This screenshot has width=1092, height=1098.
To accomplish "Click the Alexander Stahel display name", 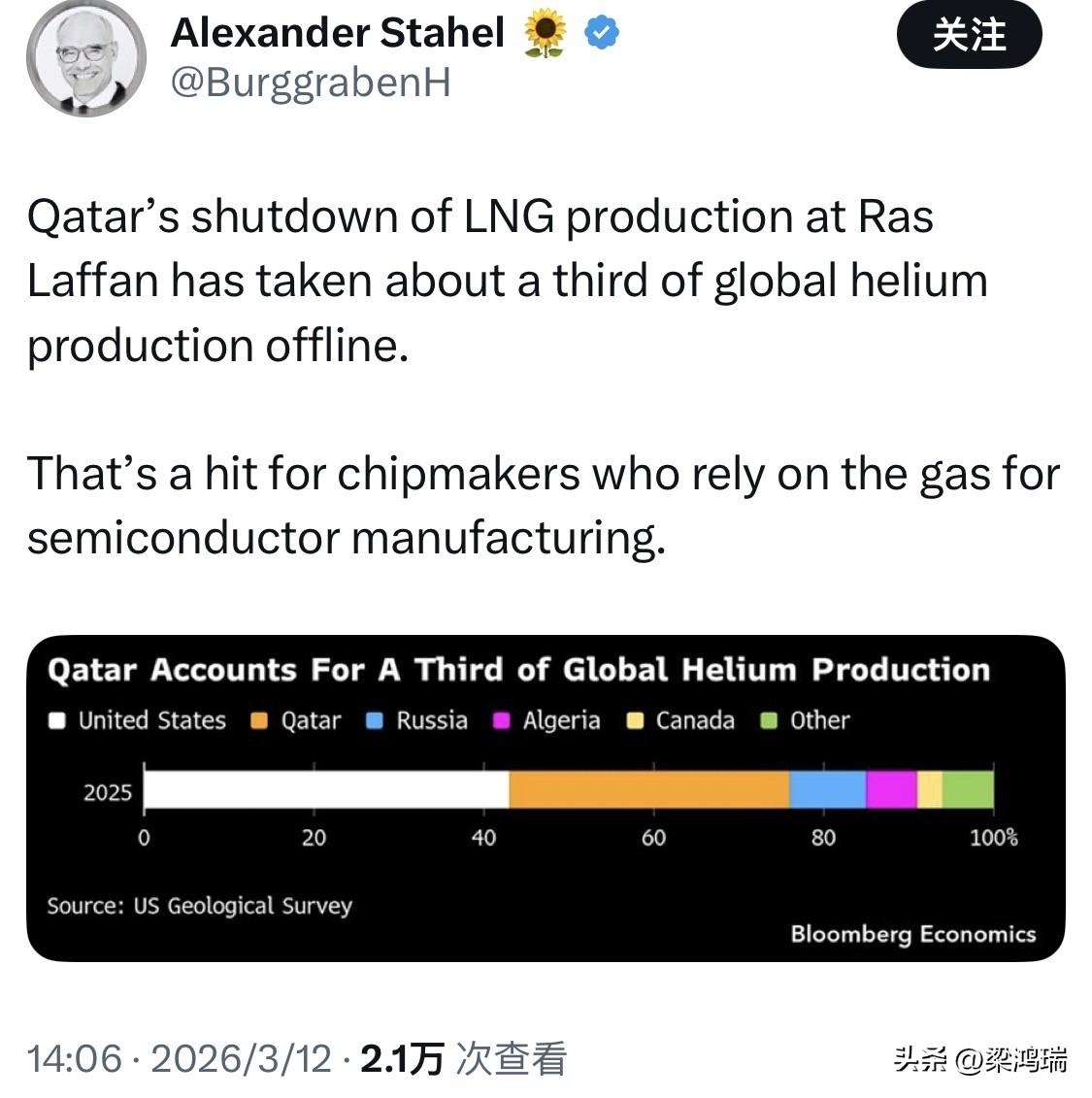I will coord(338,34).
